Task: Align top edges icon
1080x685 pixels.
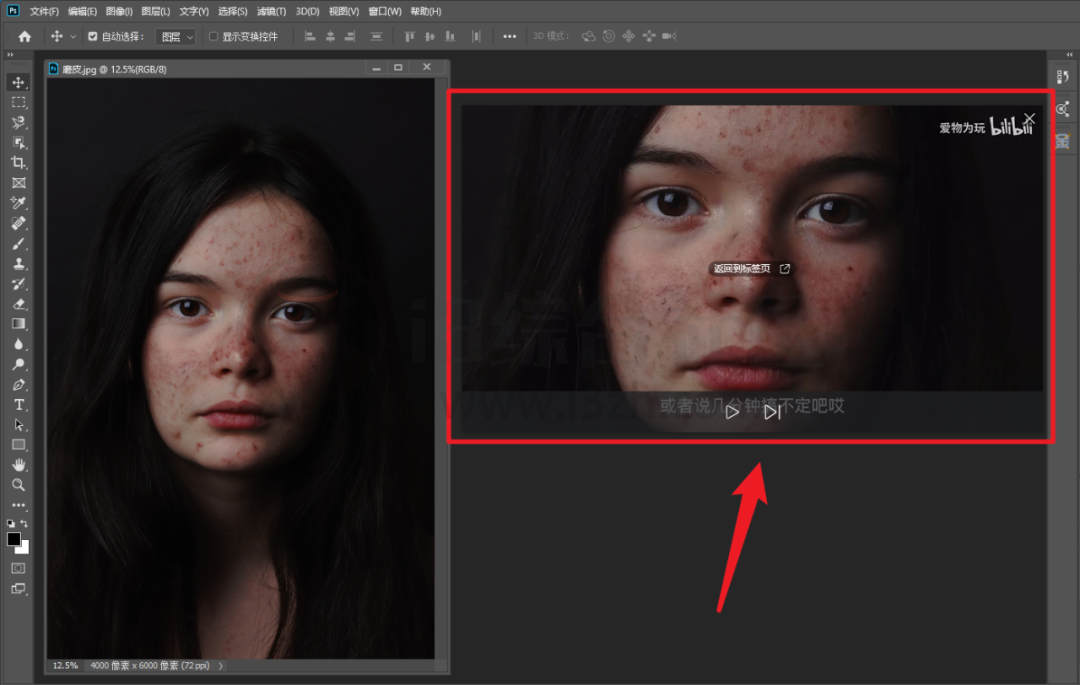Action: coord(410,36)
